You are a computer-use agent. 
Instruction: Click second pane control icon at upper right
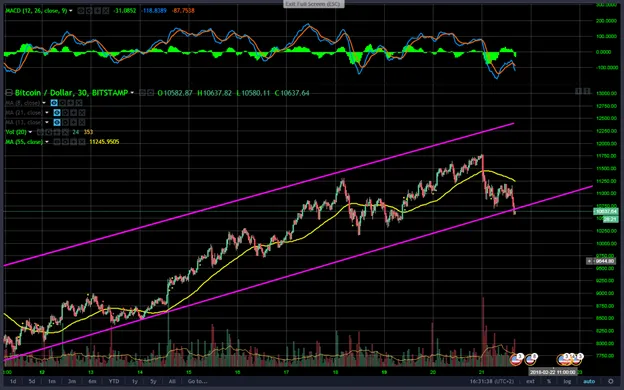587,91
